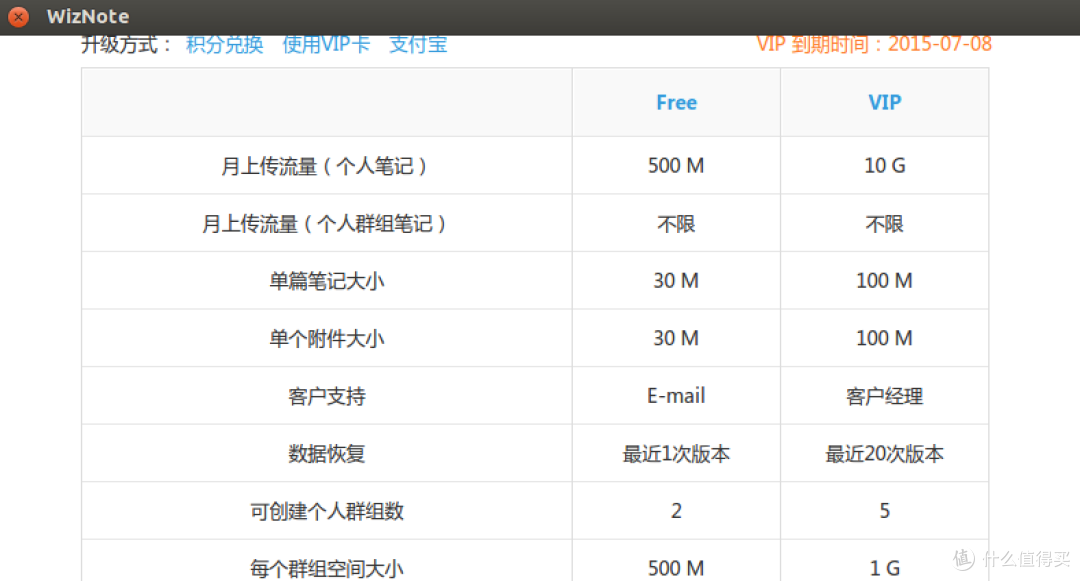Click the VIP column header
The width and height of the screenshot is (1080, 581).
(x=884, y=103)
